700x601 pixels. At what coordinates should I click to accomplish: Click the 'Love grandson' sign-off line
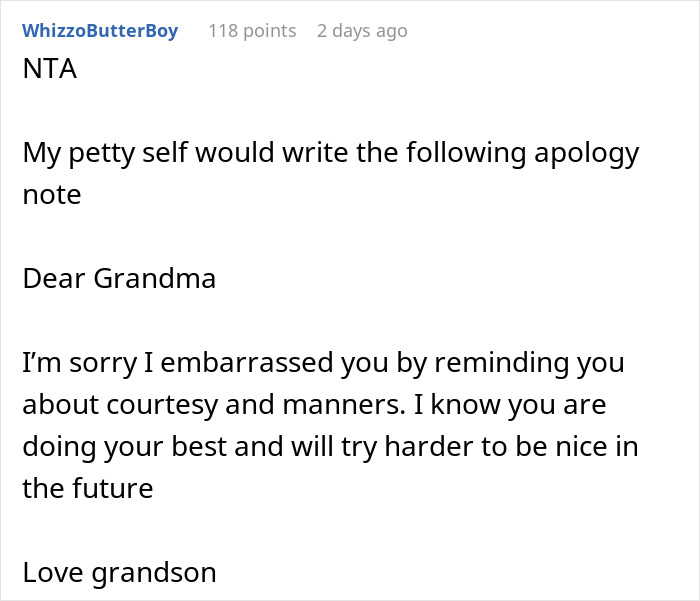[x=119, y=572]
